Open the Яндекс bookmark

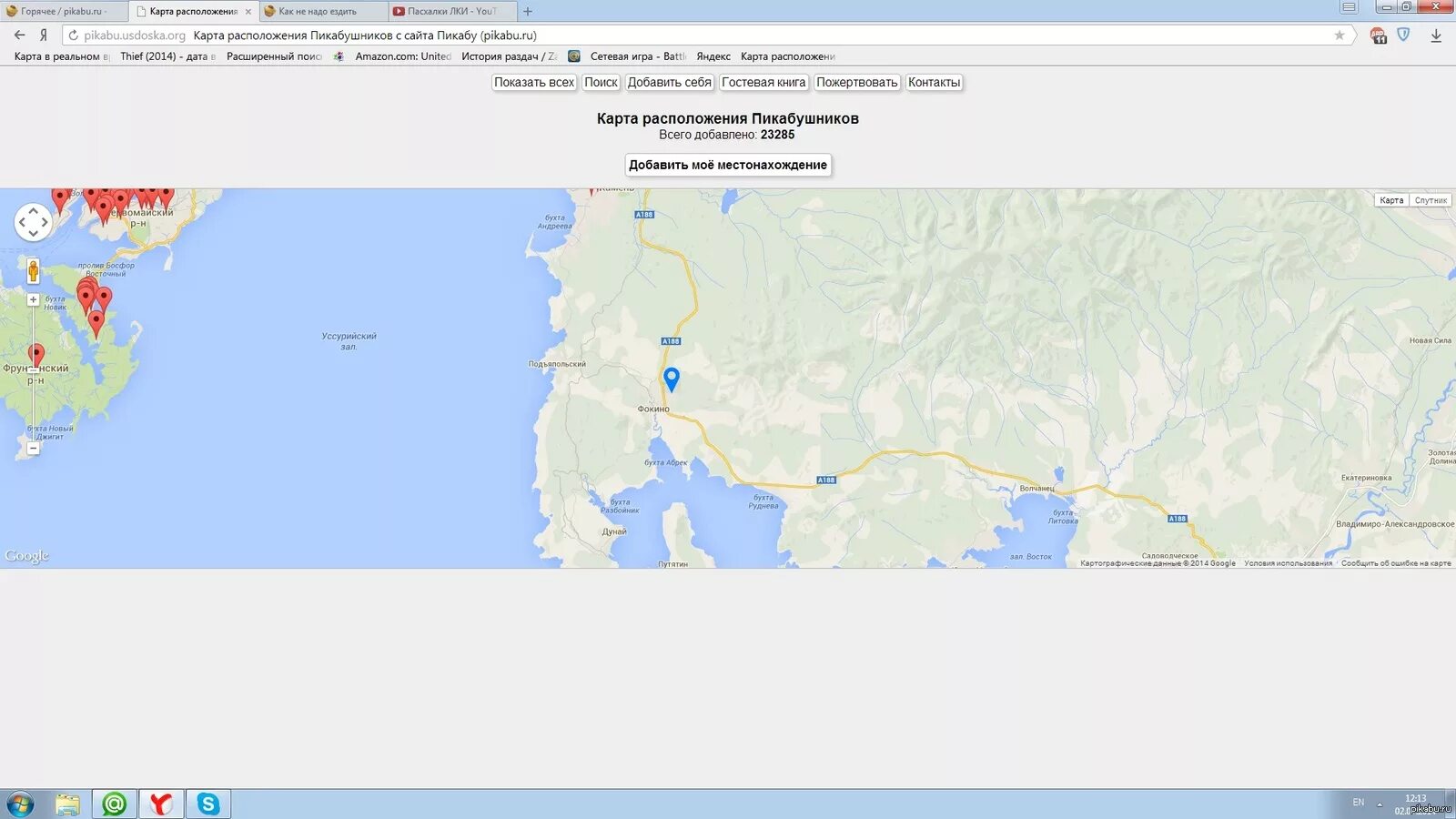(713, 56)
